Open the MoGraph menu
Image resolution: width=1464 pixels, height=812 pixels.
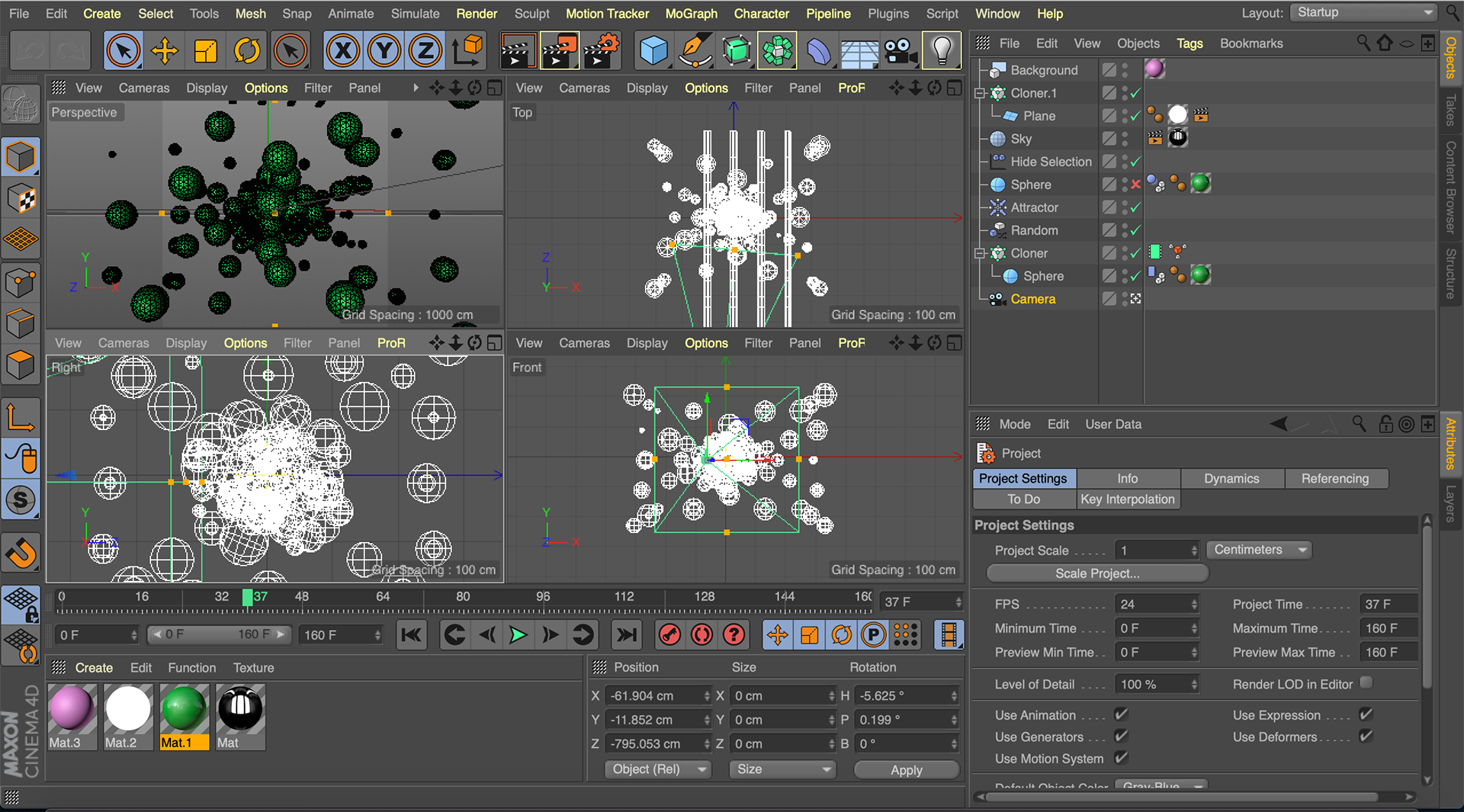click(691, 14)
